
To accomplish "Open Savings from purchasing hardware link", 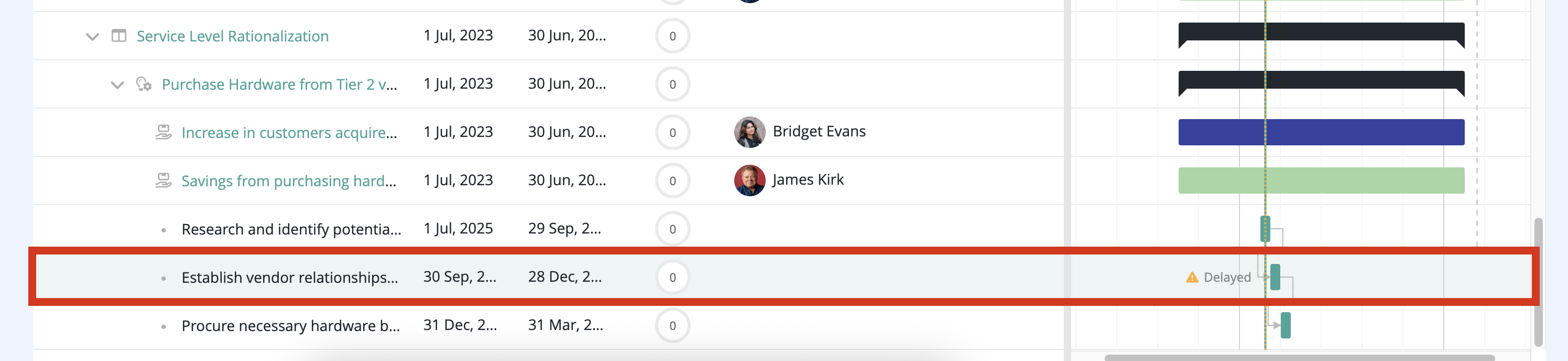I will click(x=289, y=181).
